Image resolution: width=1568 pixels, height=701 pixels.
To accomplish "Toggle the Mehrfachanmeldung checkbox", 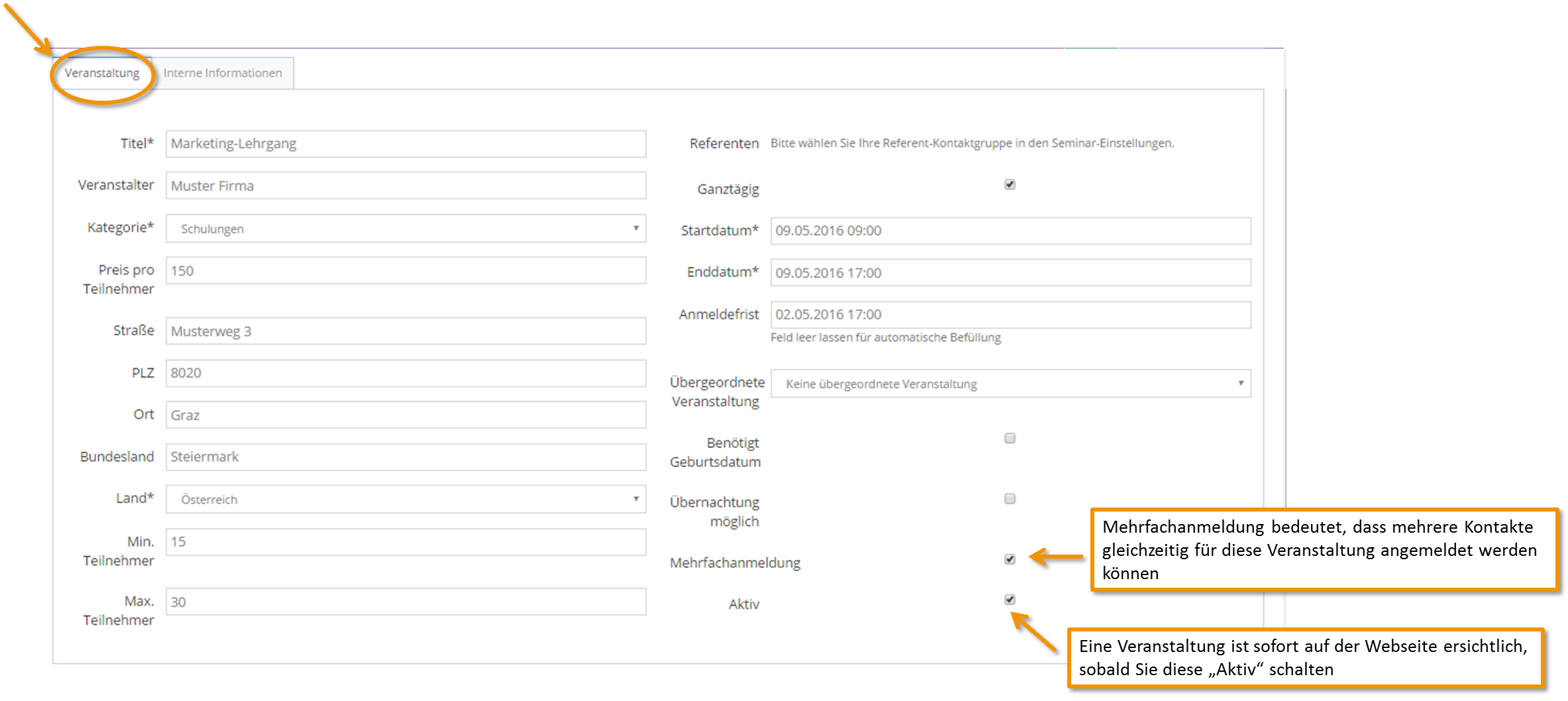I will click(1010, 559).
